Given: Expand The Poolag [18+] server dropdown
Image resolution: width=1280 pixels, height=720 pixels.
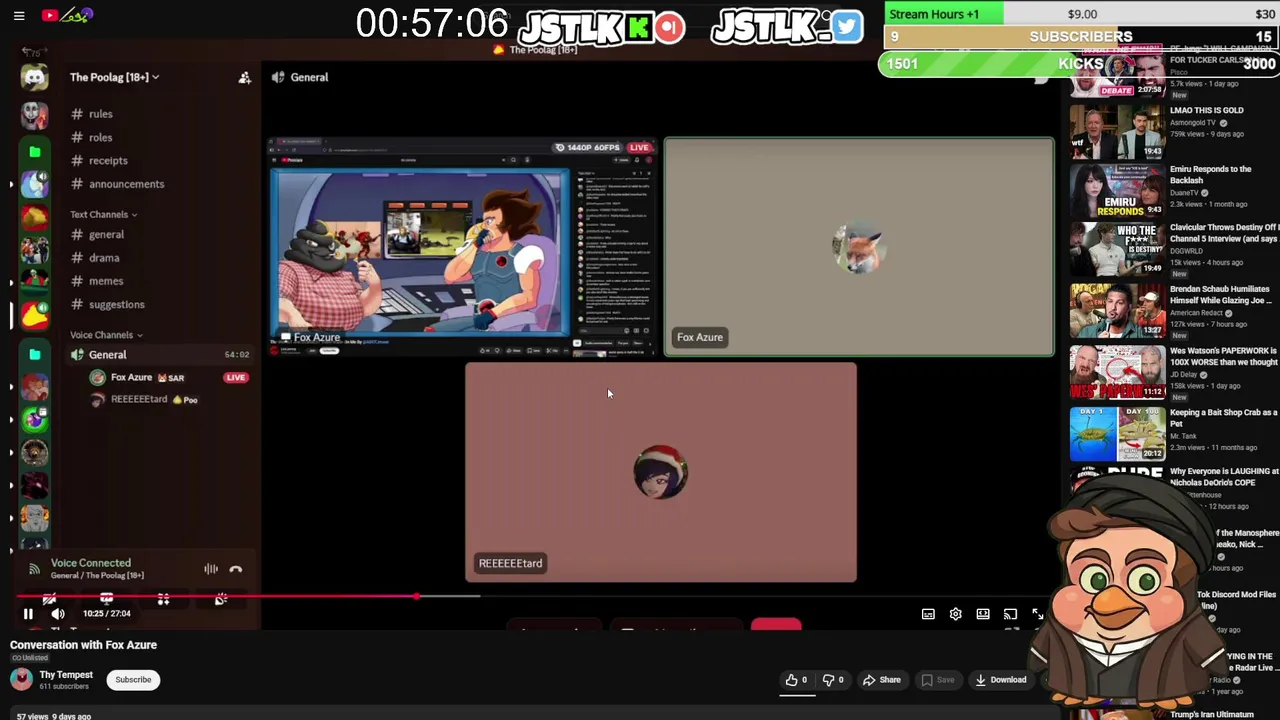Looking at the screenshot, I should [x=114, y=77].
